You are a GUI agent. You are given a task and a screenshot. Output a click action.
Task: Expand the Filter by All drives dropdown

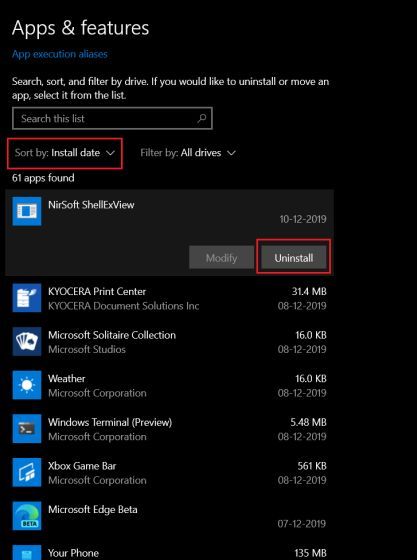[188, 153]
